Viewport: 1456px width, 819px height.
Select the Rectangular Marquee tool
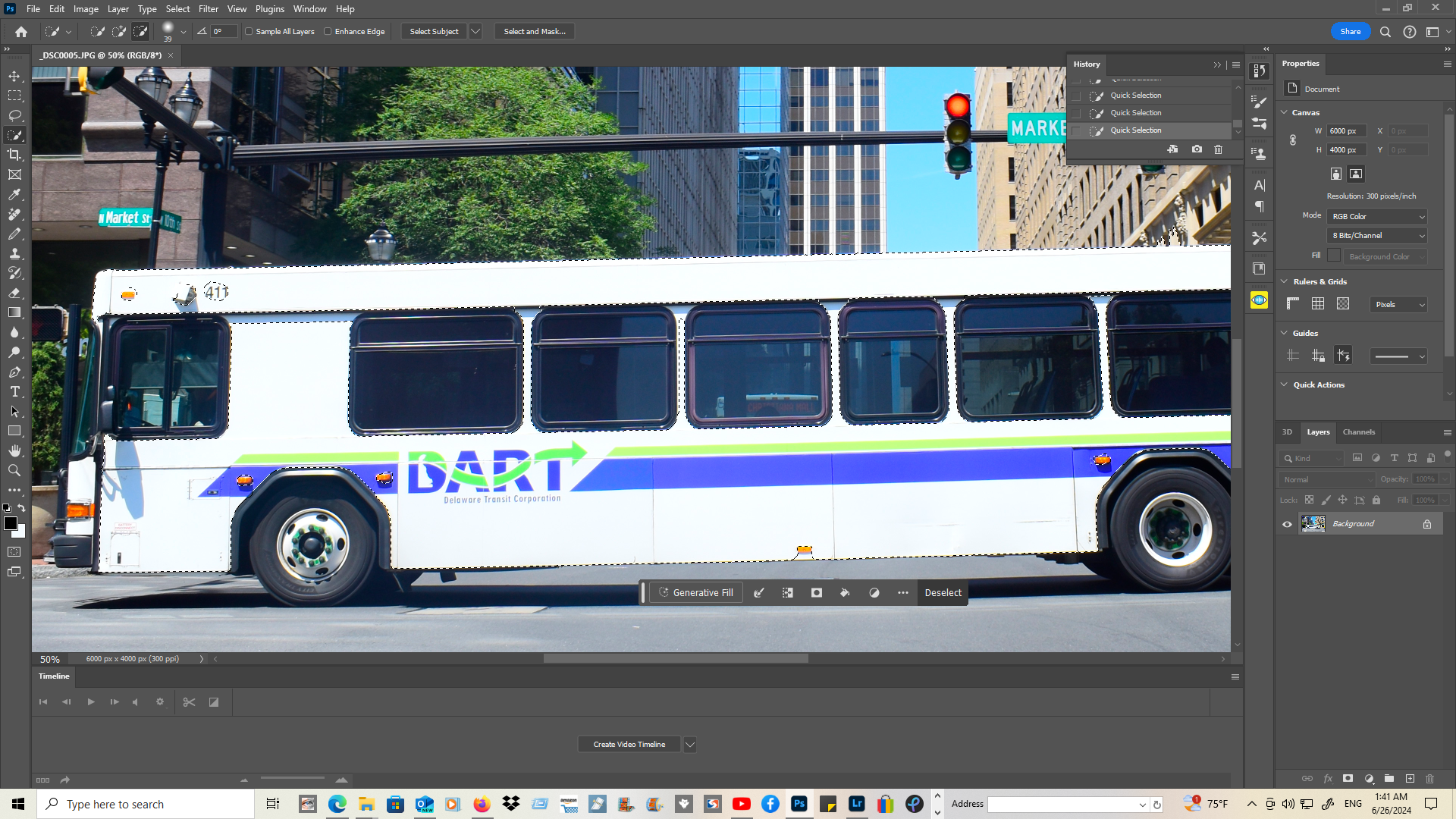(x=14, y=96)
